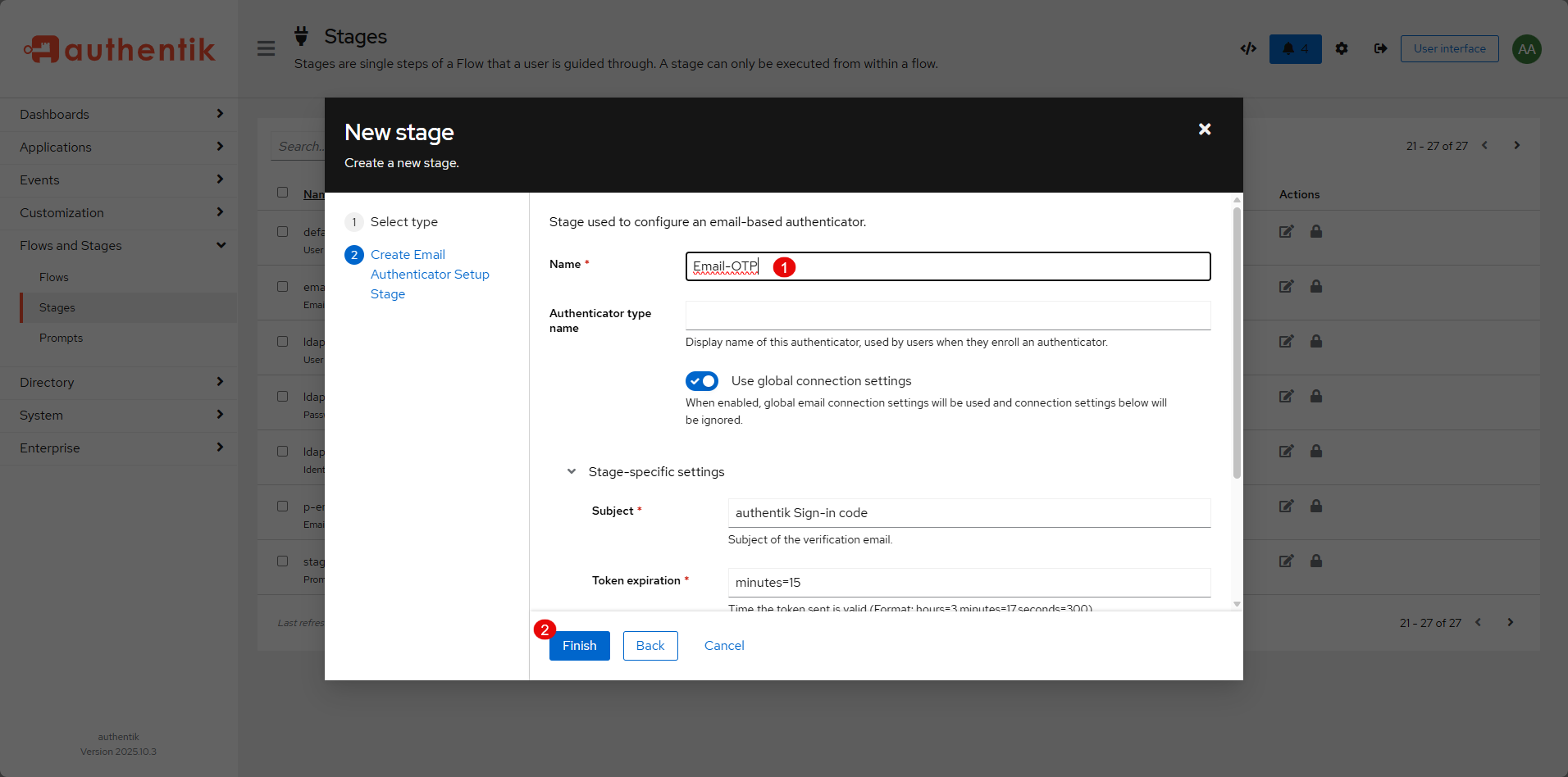Check the second row checkbox
This screenshot has height=777, width=1568.
click(283, 287)
